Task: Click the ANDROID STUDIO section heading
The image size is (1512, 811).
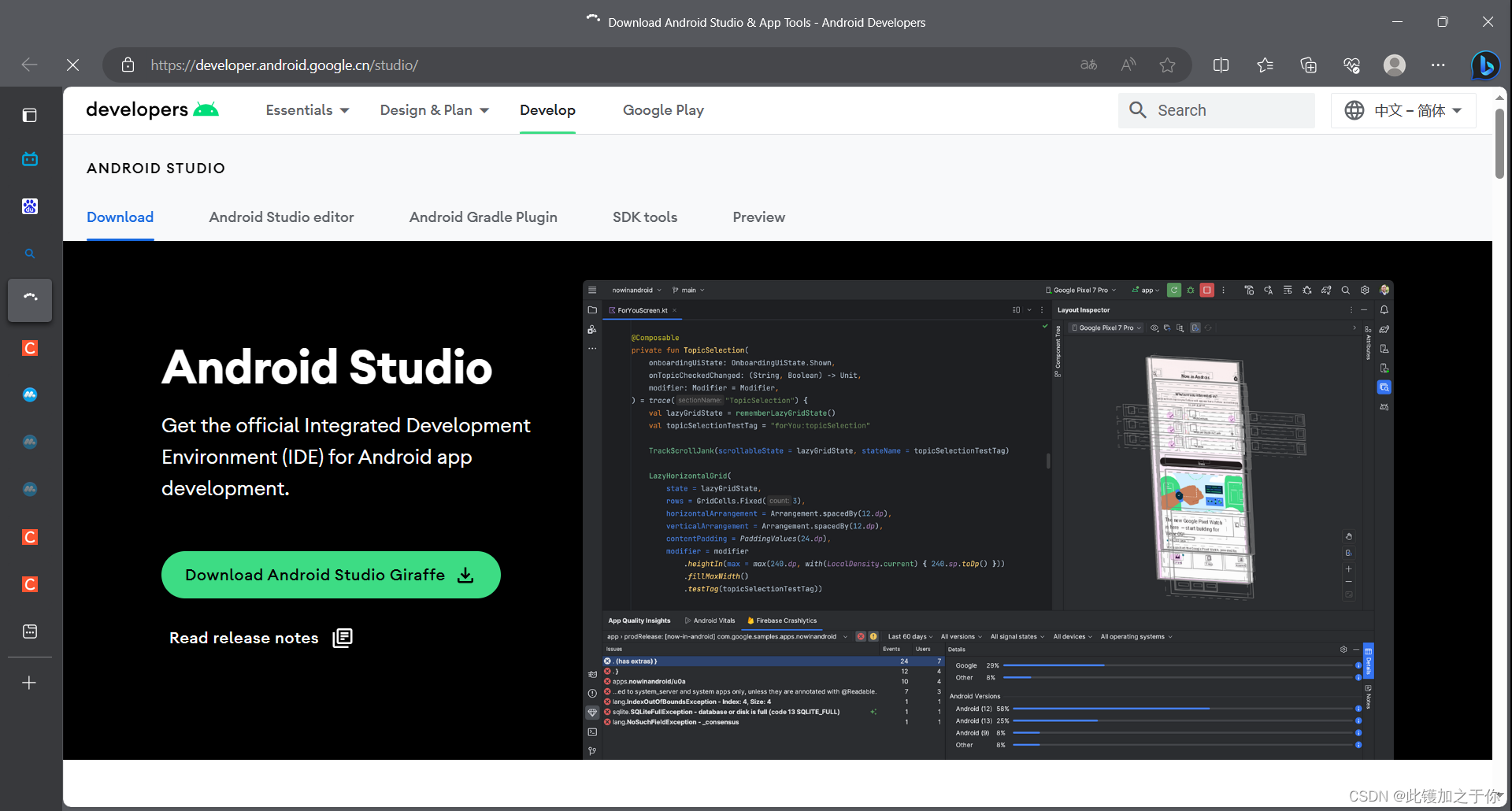Action: 156,168
